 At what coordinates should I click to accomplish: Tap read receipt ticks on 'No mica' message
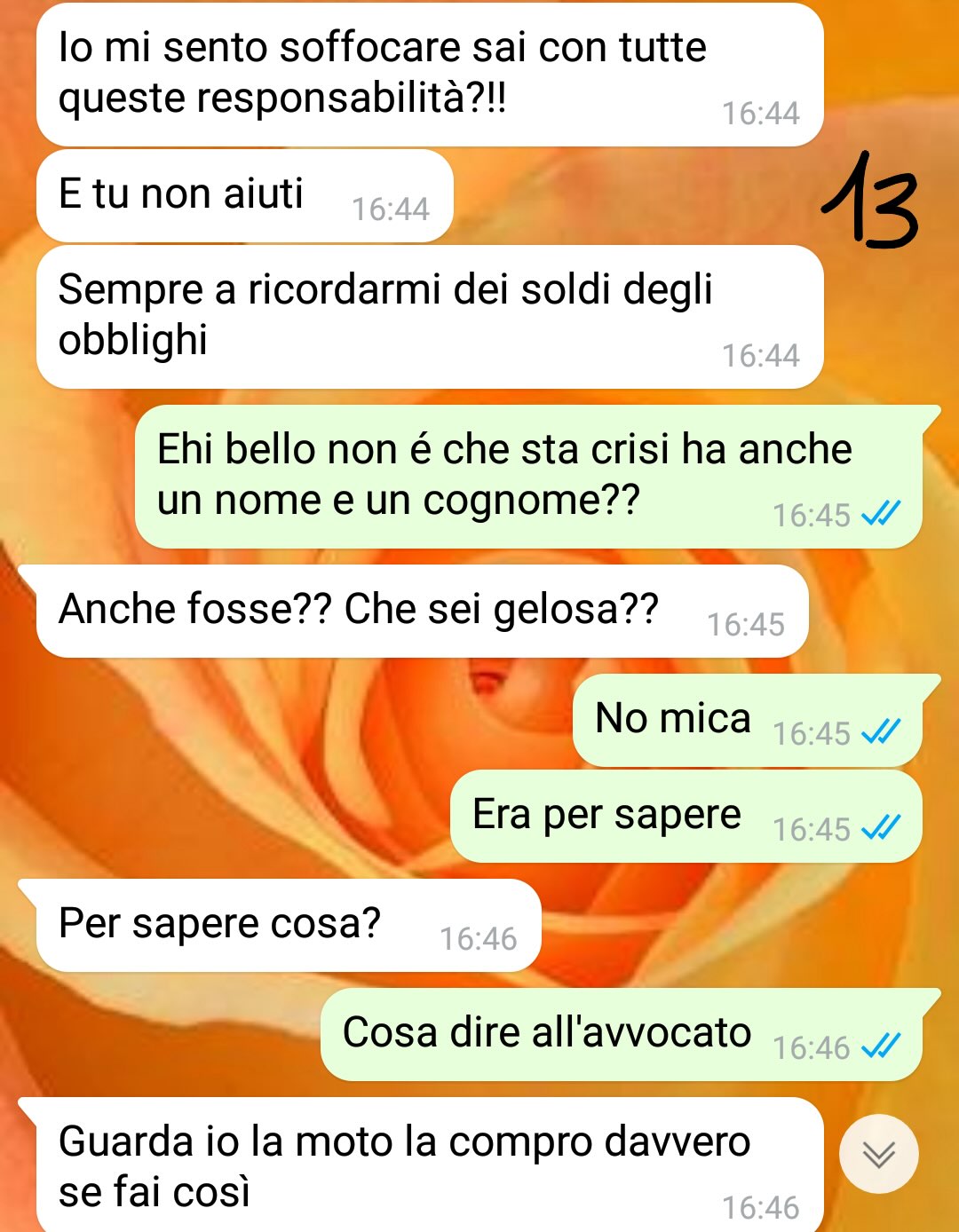click(881, 731)
